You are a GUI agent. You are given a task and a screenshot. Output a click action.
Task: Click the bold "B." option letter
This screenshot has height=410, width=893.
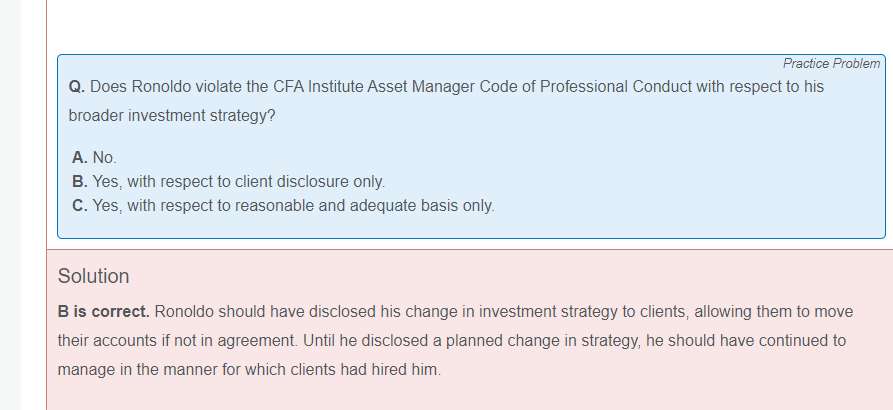(x=80, y=182)
